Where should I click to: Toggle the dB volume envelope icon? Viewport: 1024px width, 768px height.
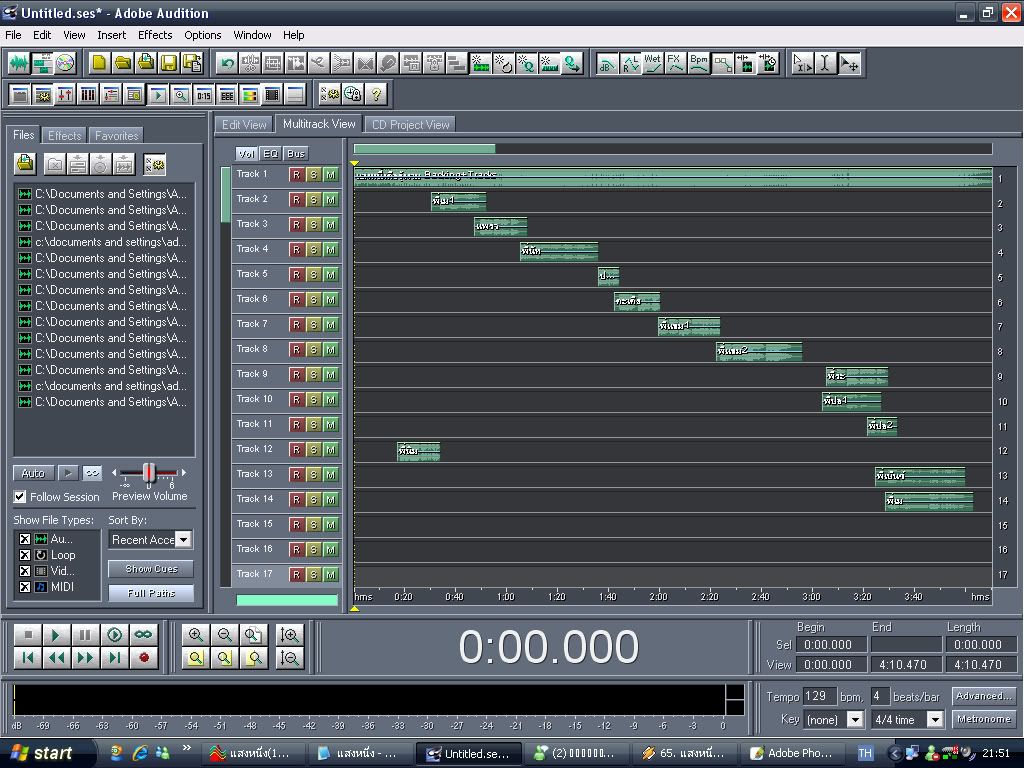(x=606, y=63)
